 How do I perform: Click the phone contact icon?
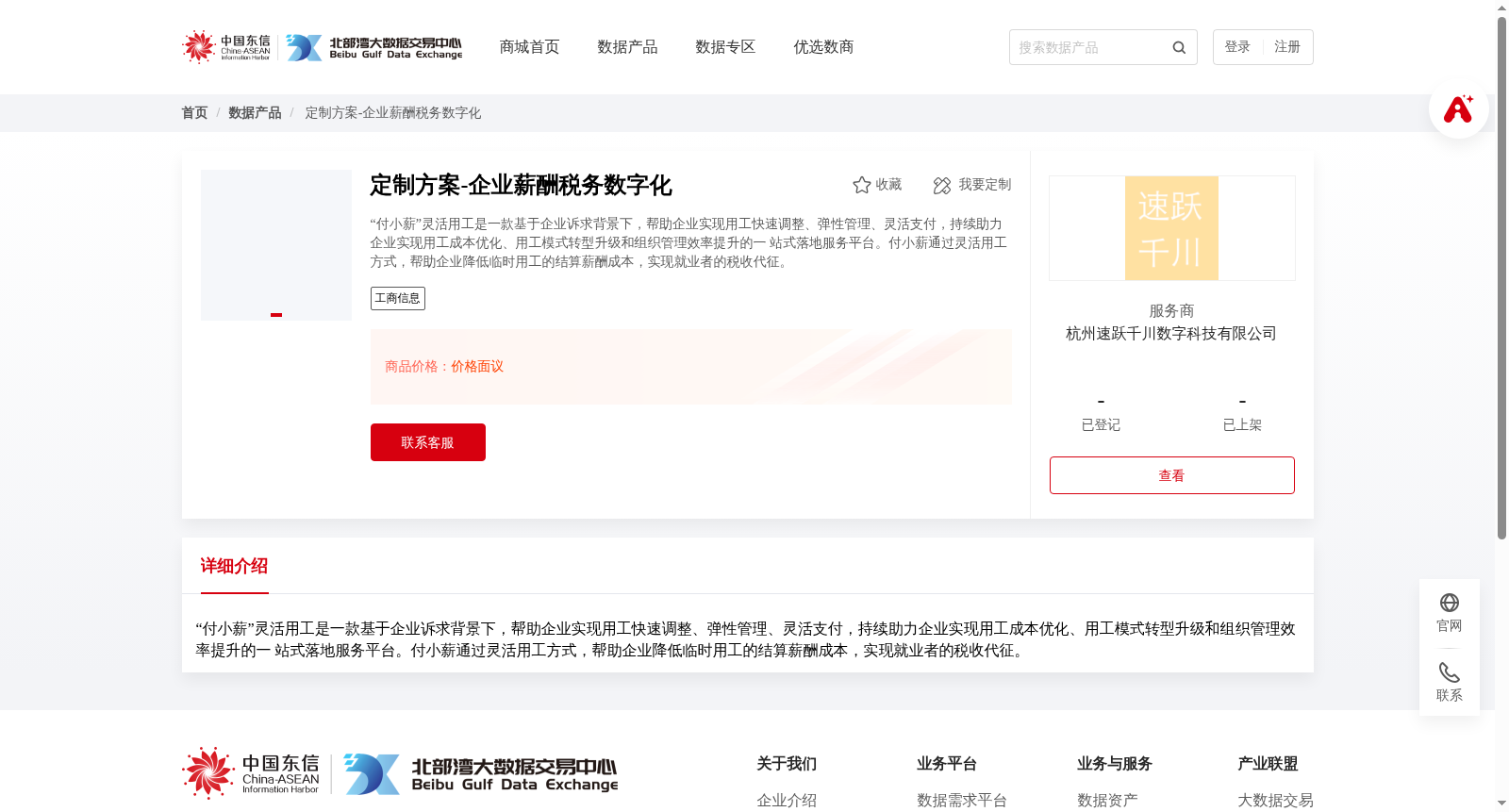(1450, 672)
